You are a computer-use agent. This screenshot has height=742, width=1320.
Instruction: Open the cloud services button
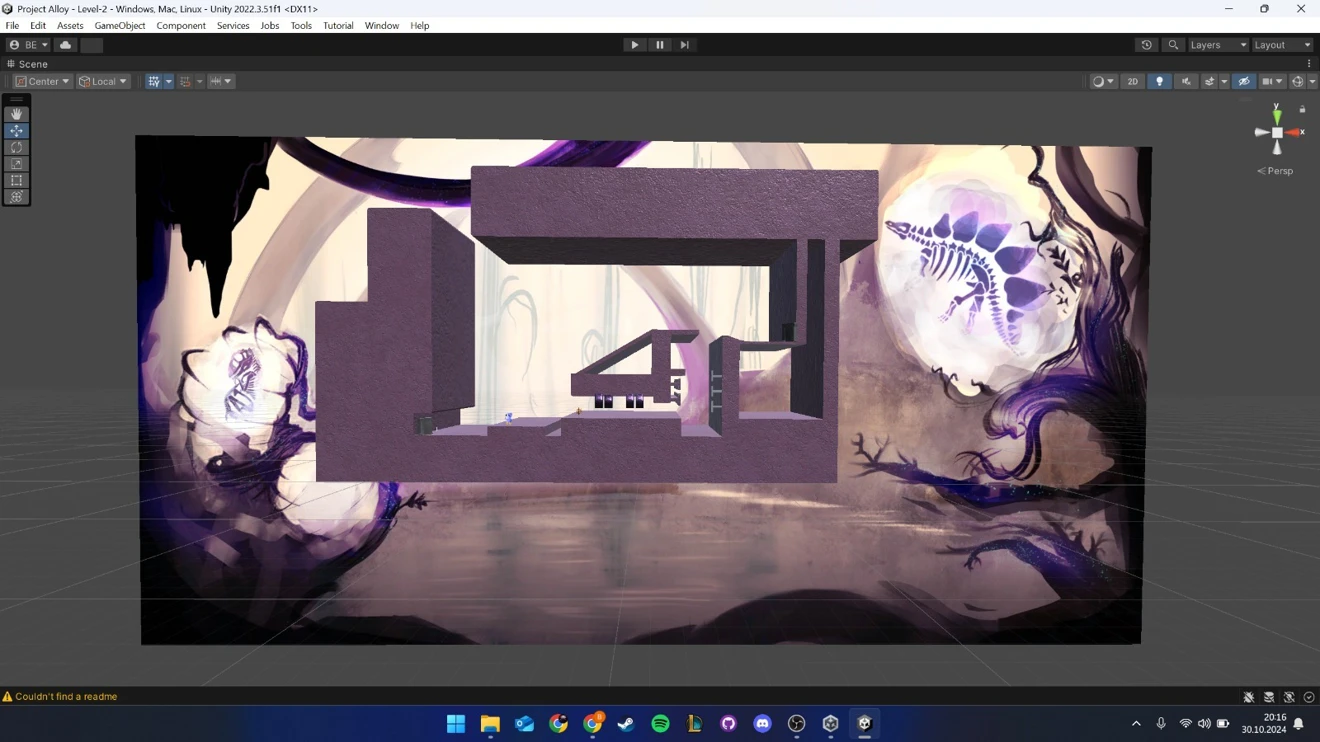tap(65, 45)
